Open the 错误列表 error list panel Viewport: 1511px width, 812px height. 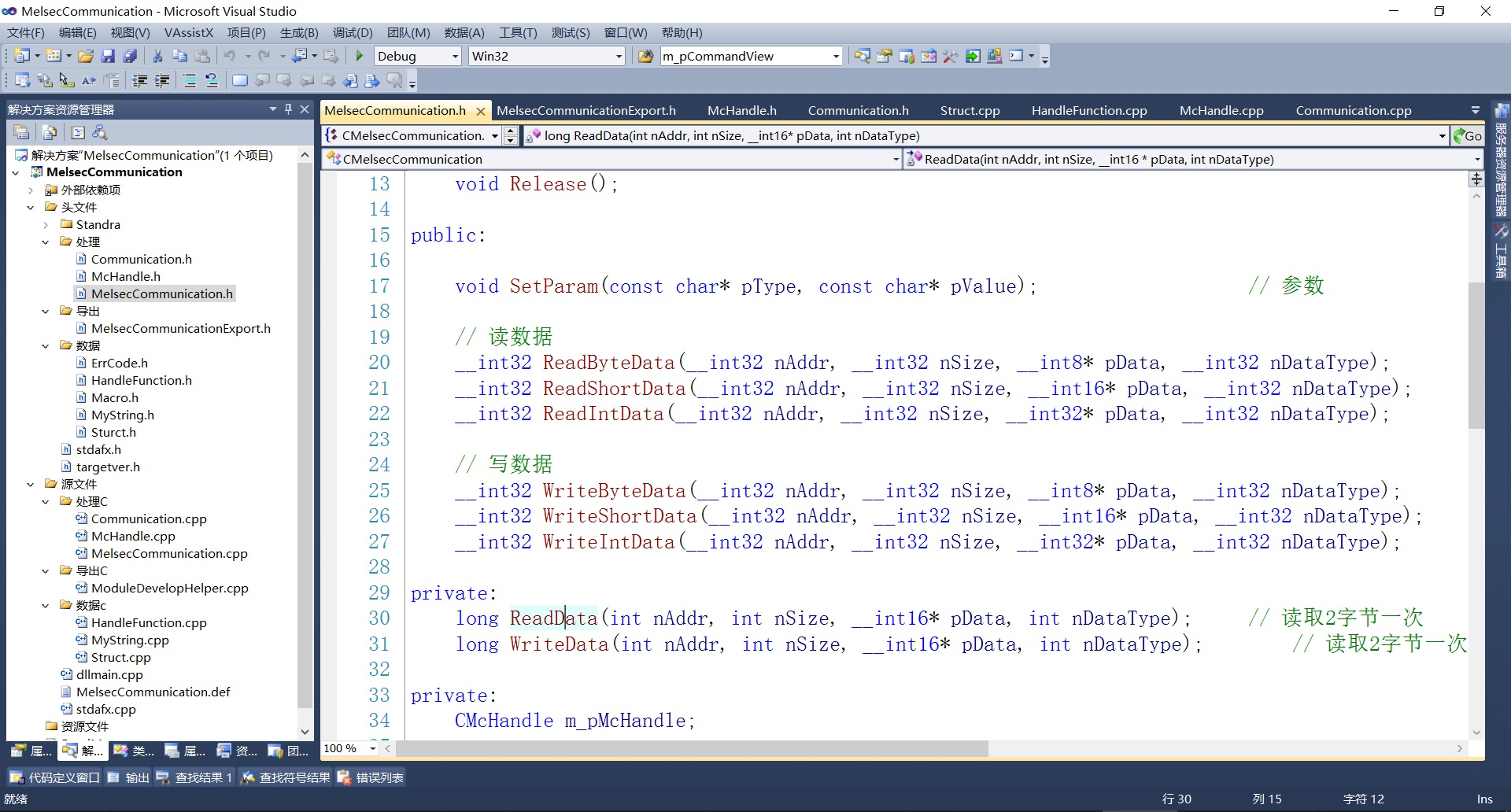point(371,777)
